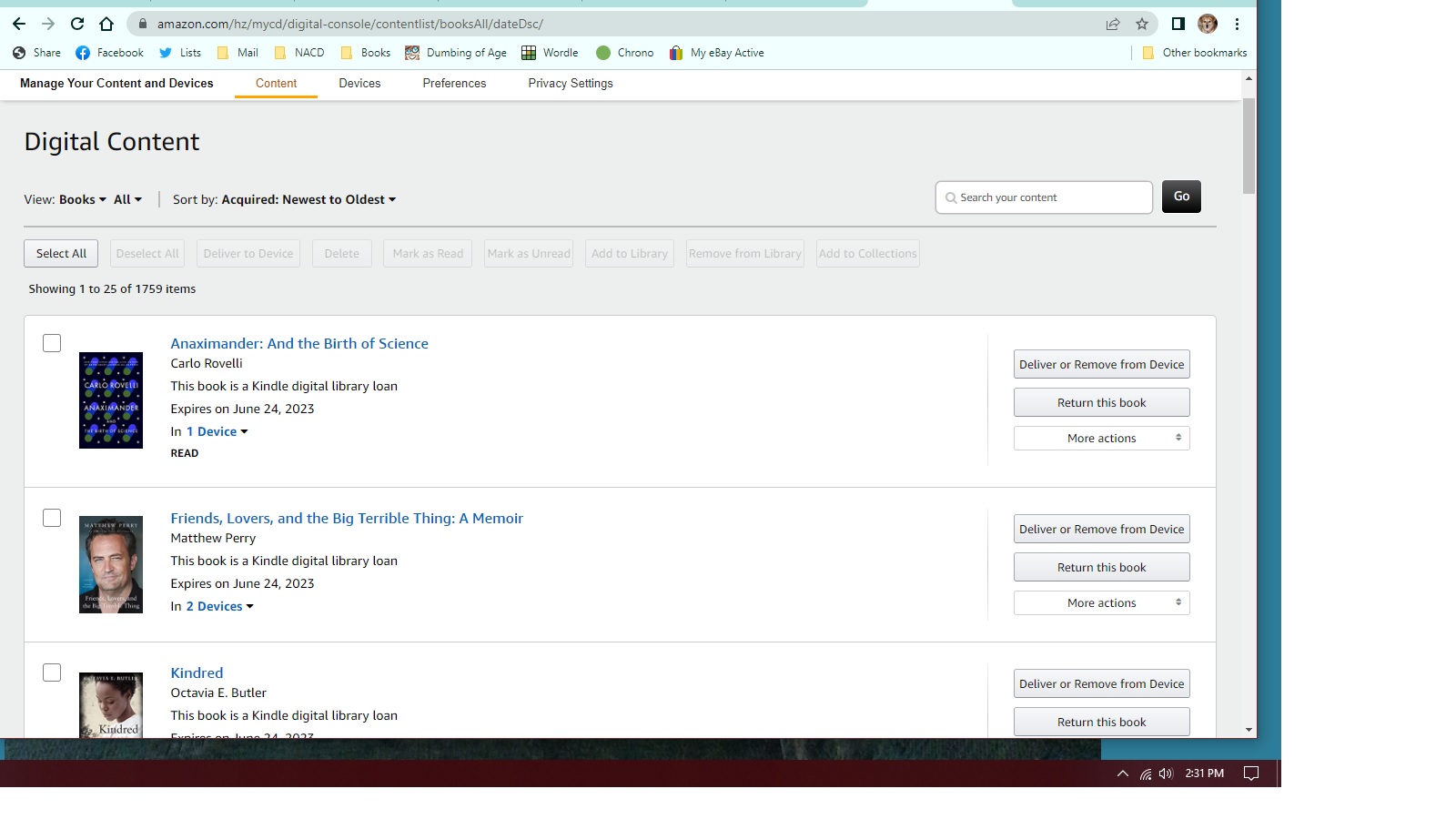Open the Chrome profile avatar
This screenshot has height=819, width=1456.
1208,24
